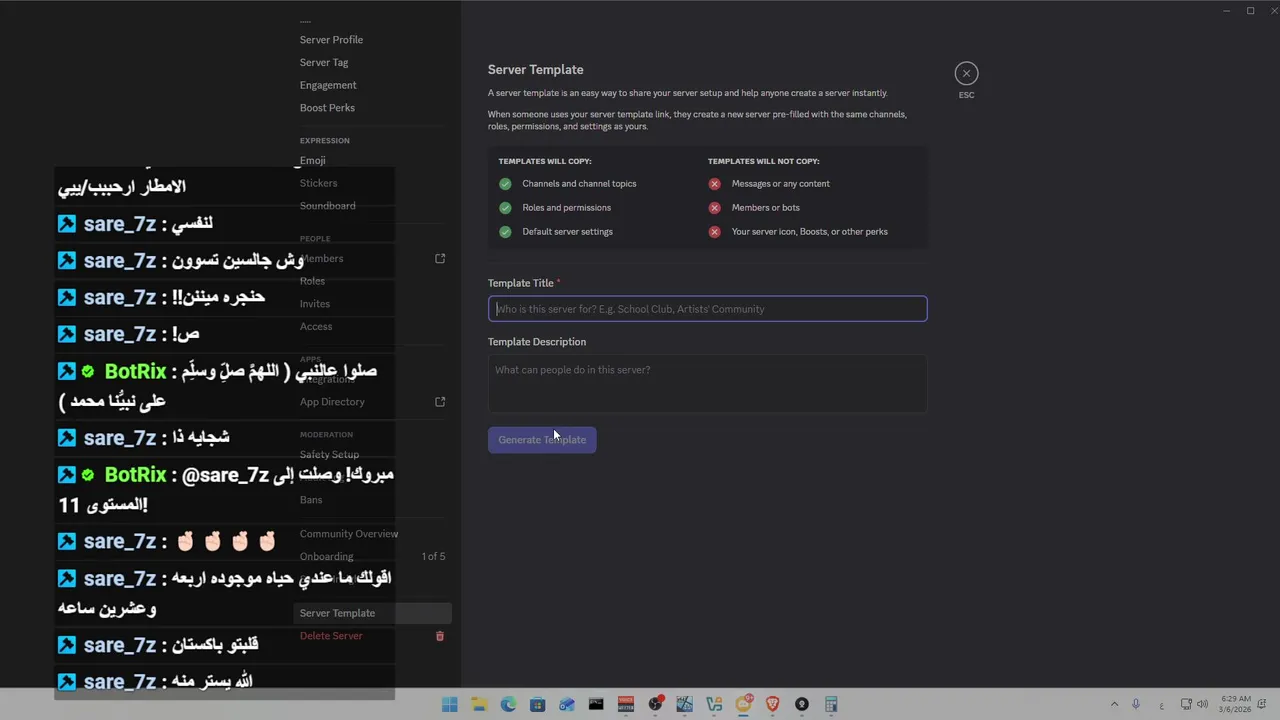Go to Engagement settings
The image size is (1280, 720).
tap(328, 85)
